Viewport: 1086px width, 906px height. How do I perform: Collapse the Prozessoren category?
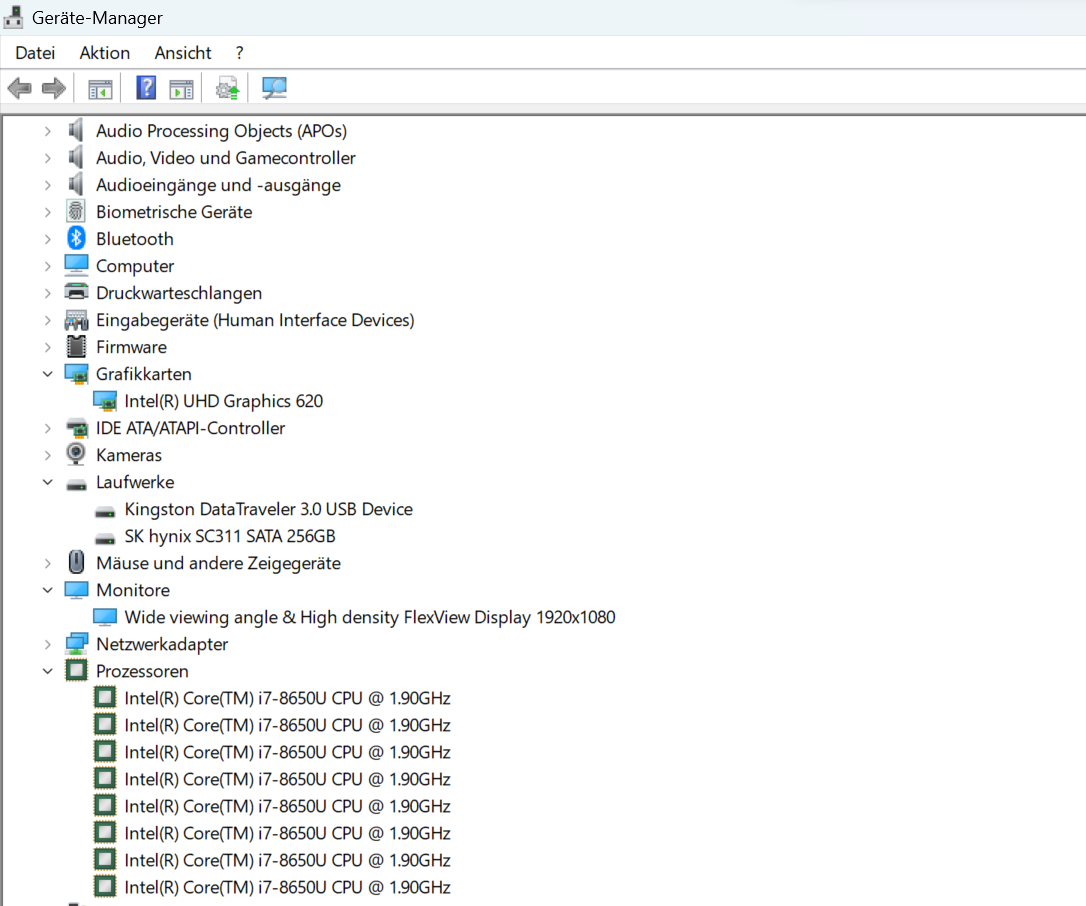coord(47,670)
